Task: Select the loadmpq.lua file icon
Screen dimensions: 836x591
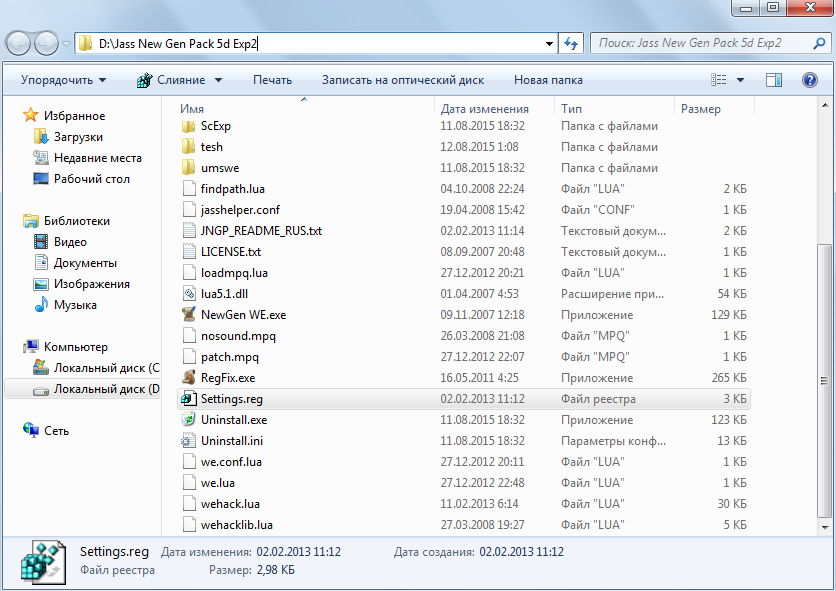Action: [x=189, y=273]
